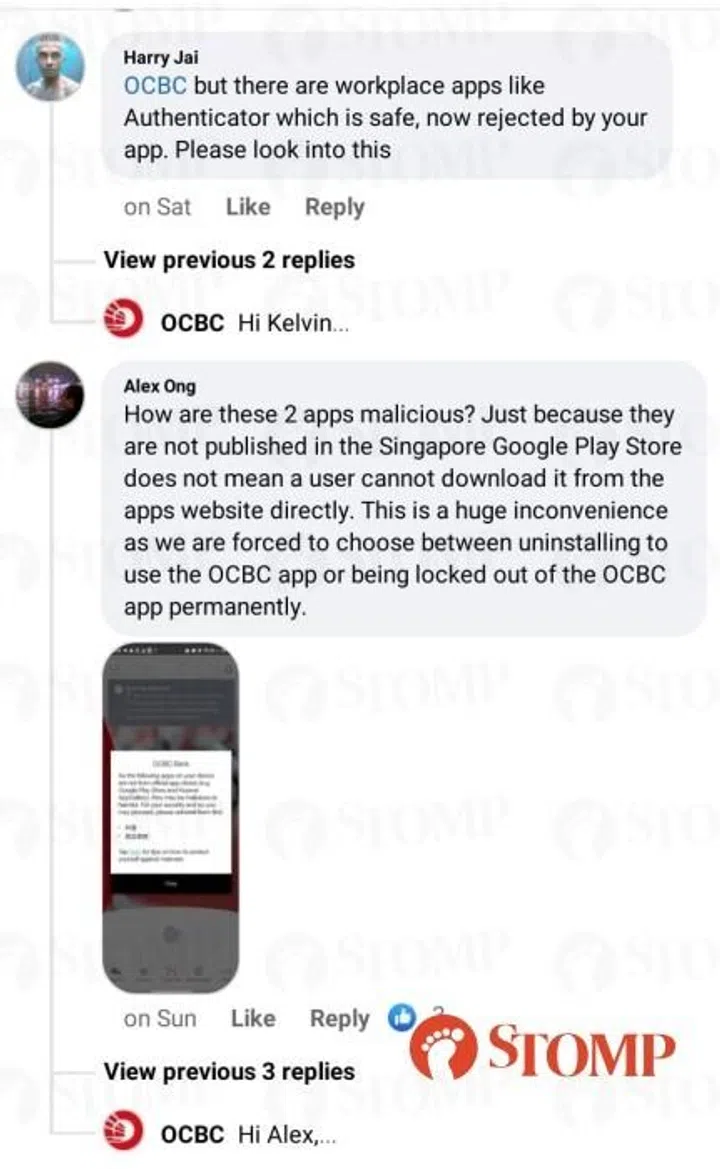The height and width of the screenshot is (1169, 720).
Task: Reply to Alex Ong's comment
Action: tap(340, 1019)
